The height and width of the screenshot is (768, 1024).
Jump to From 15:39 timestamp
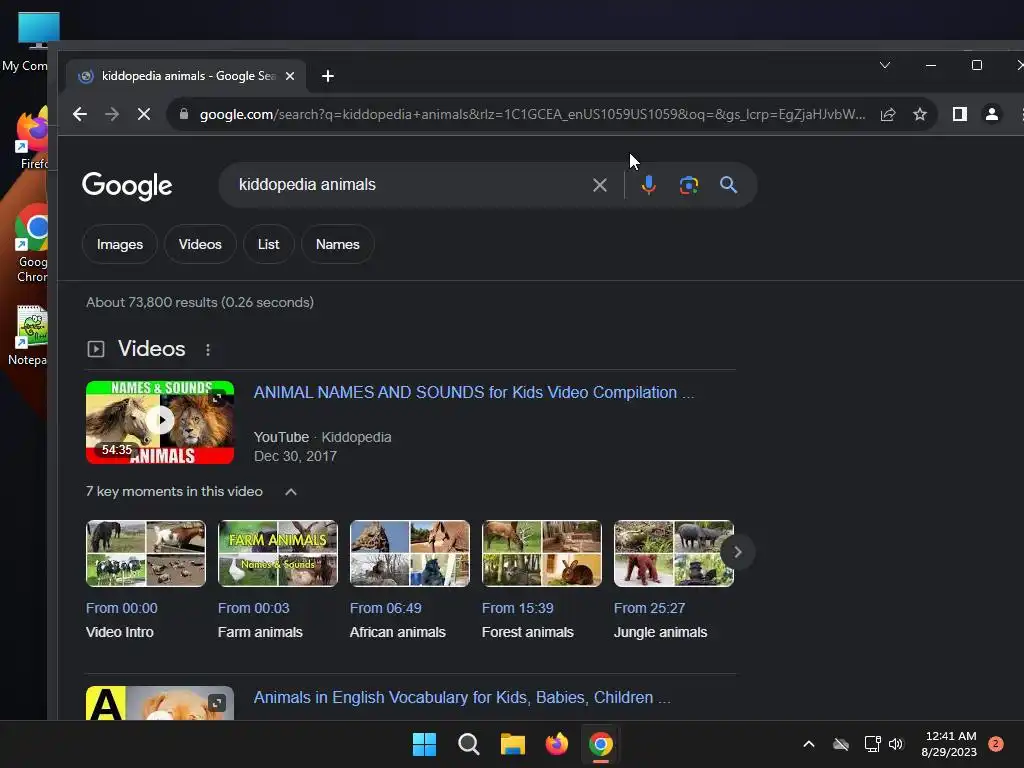(517, 608)
